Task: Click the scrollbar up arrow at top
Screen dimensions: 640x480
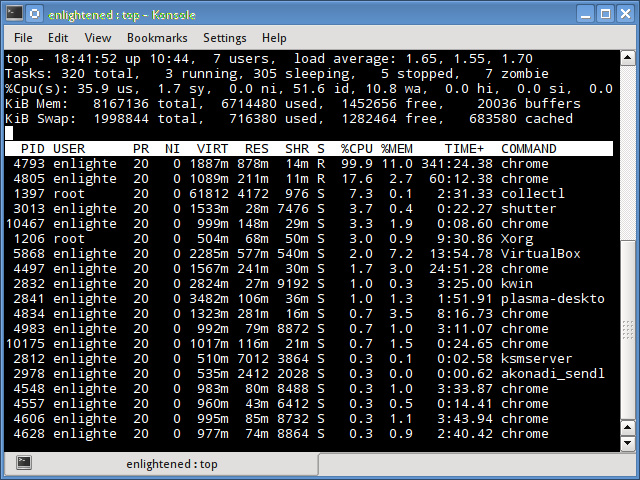Action: (628, 57)
